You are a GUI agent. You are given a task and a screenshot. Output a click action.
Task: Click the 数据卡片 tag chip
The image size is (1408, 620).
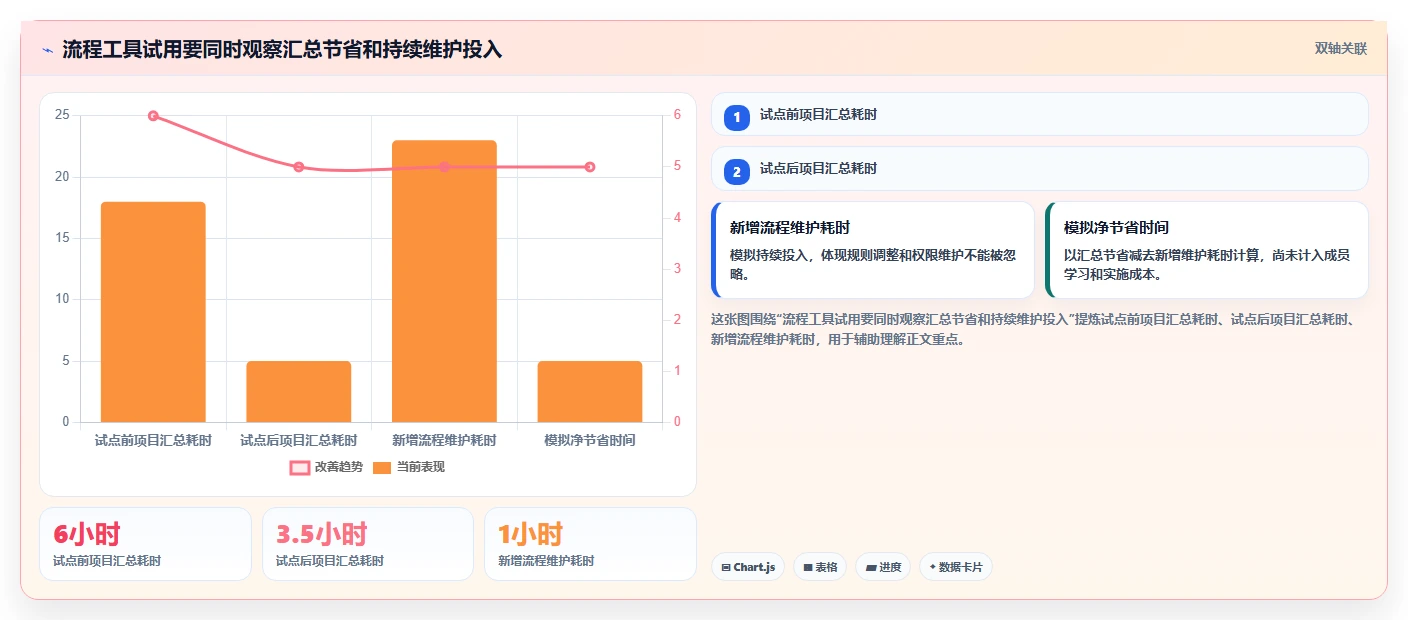(x=956, y=567)
